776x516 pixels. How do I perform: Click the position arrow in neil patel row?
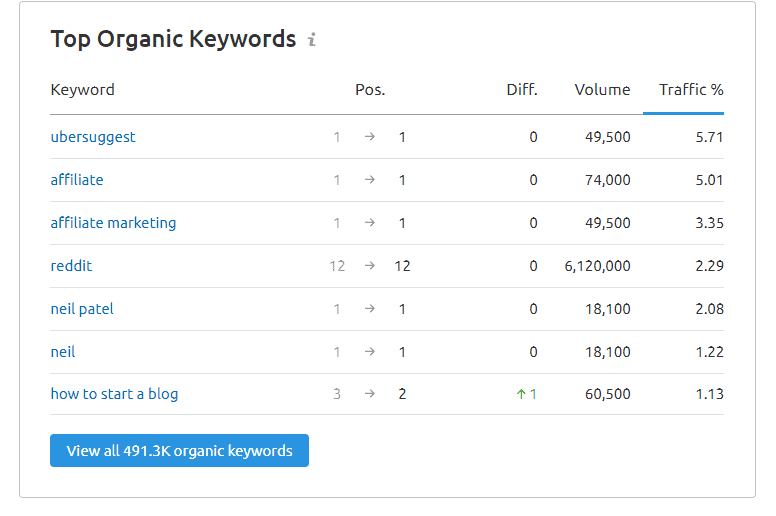pos(370,309)
